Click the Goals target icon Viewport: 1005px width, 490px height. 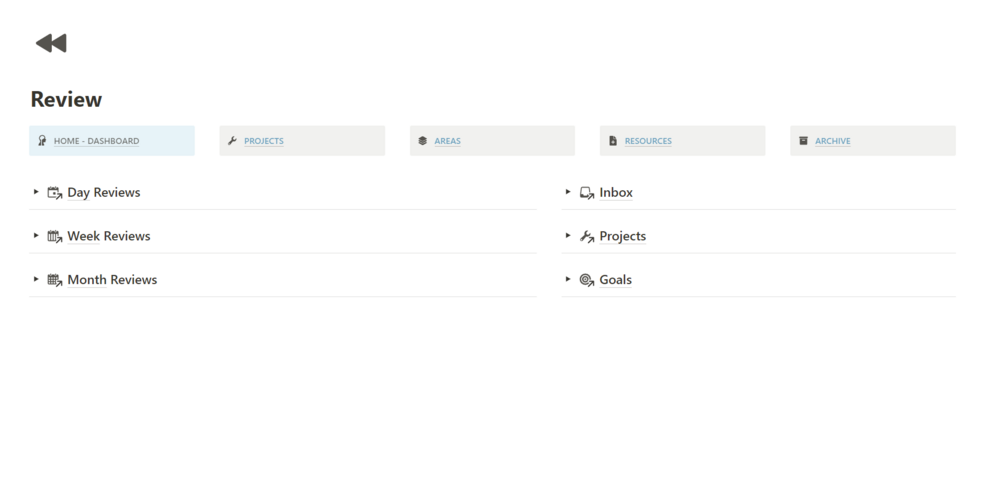tap(587, 281)
